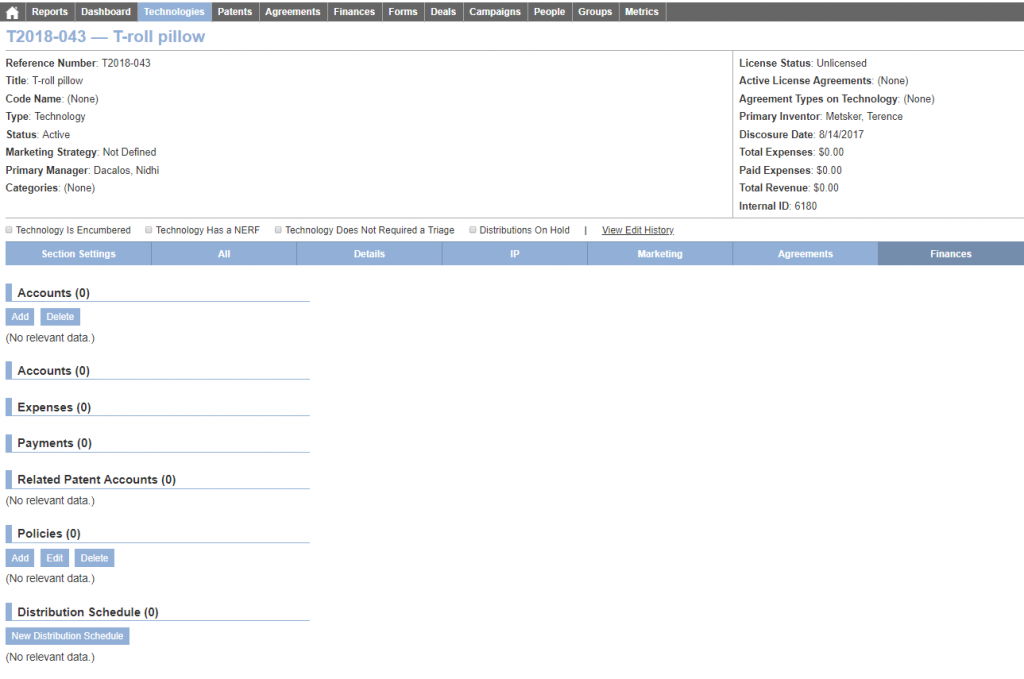Click Primary Inventor value Metsker, Terence
Image resolution: width=1024 pixels, height=679 pixels.
pos(864,116)
